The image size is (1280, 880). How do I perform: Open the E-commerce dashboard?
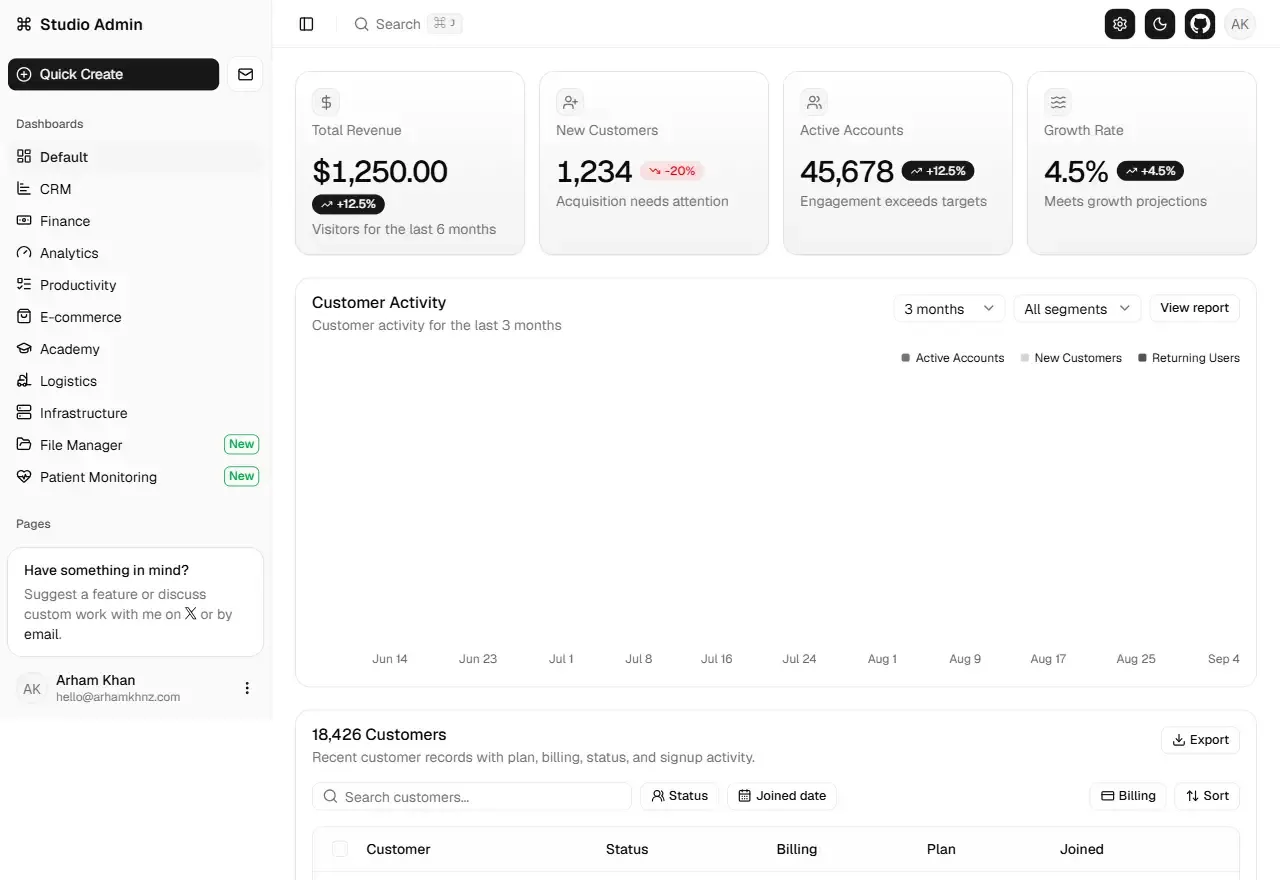pos(136,317)
